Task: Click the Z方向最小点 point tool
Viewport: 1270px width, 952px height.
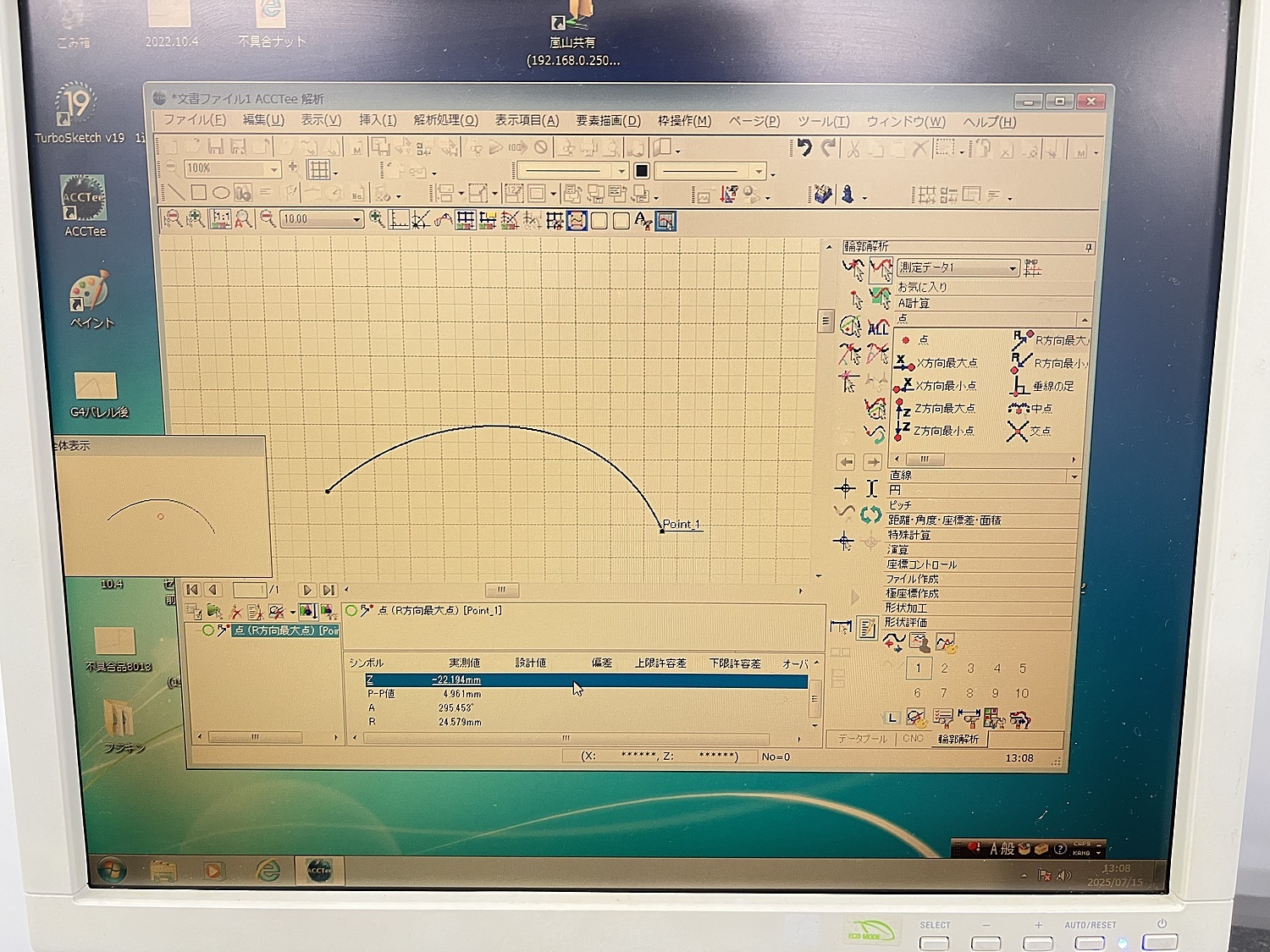Action: (935, 431)
